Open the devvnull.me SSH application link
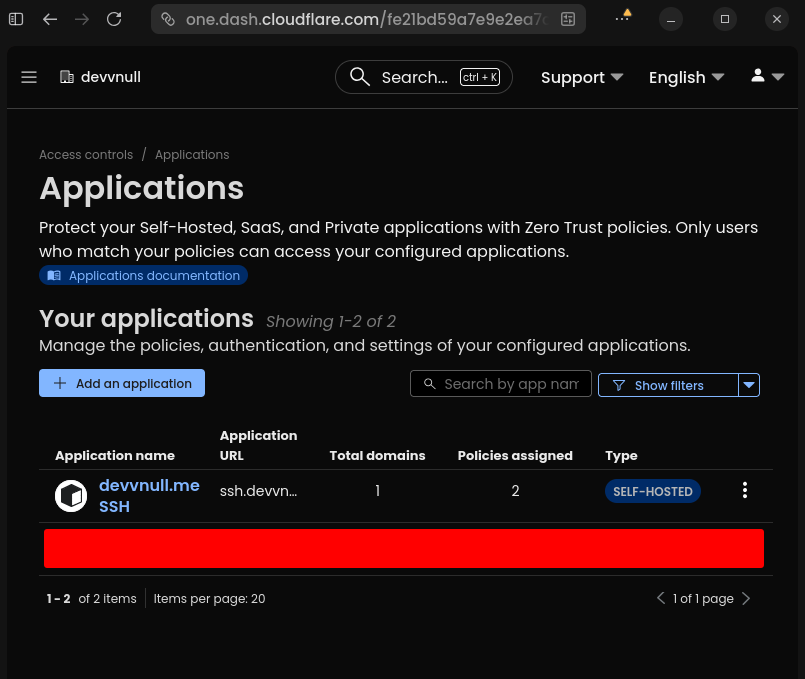This screenshot has height=679, width=805. coord(149,494)
